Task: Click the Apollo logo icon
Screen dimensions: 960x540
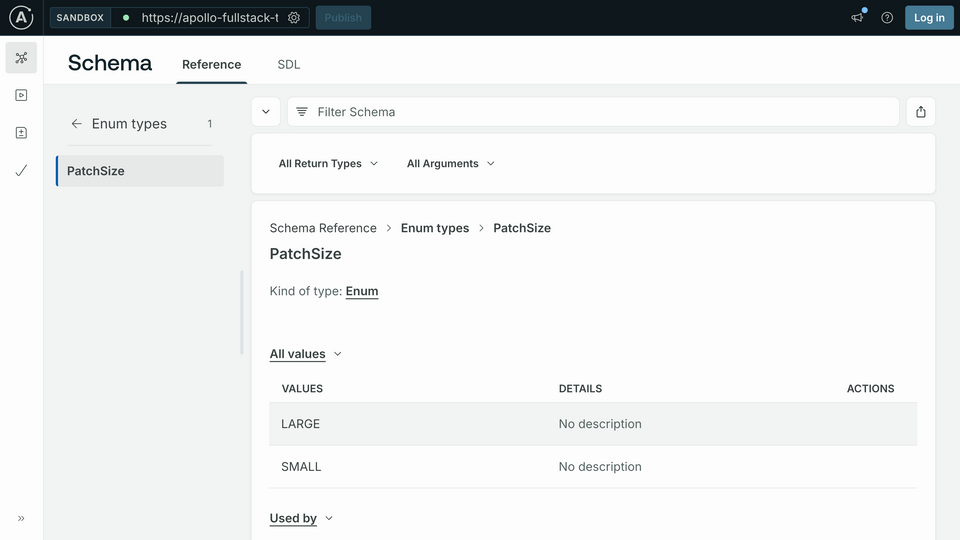Action: pos(21,18)
